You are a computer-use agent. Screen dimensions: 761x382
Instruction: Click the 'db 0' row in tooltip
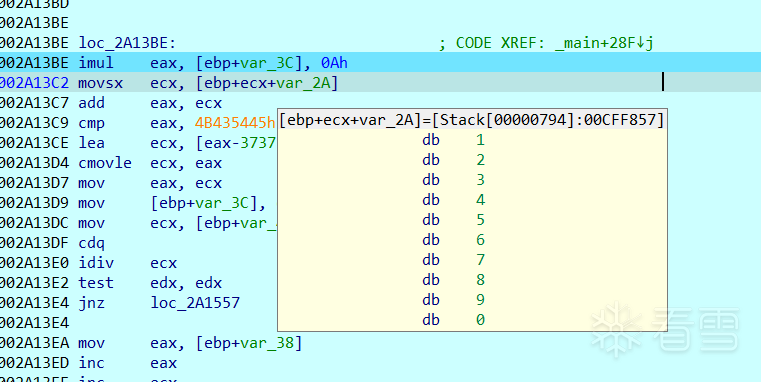[x=454, y=319]
